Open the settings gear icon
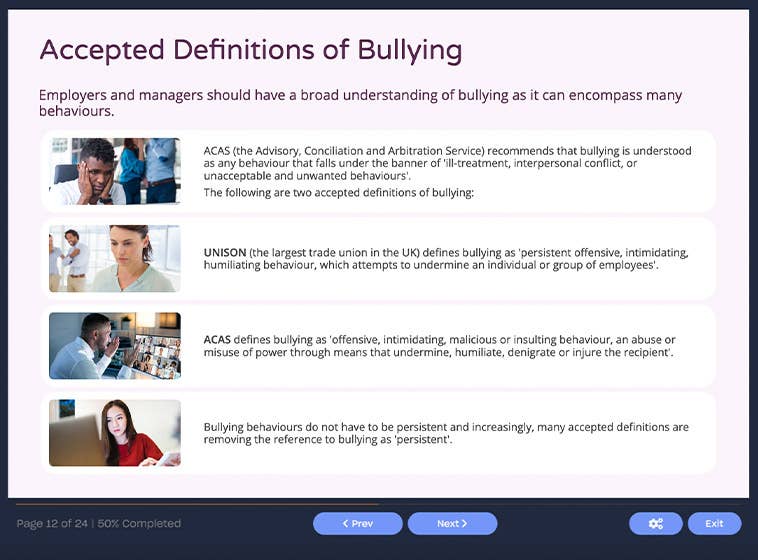The width and height of the screenshot is (758, 560). (655, 523)
